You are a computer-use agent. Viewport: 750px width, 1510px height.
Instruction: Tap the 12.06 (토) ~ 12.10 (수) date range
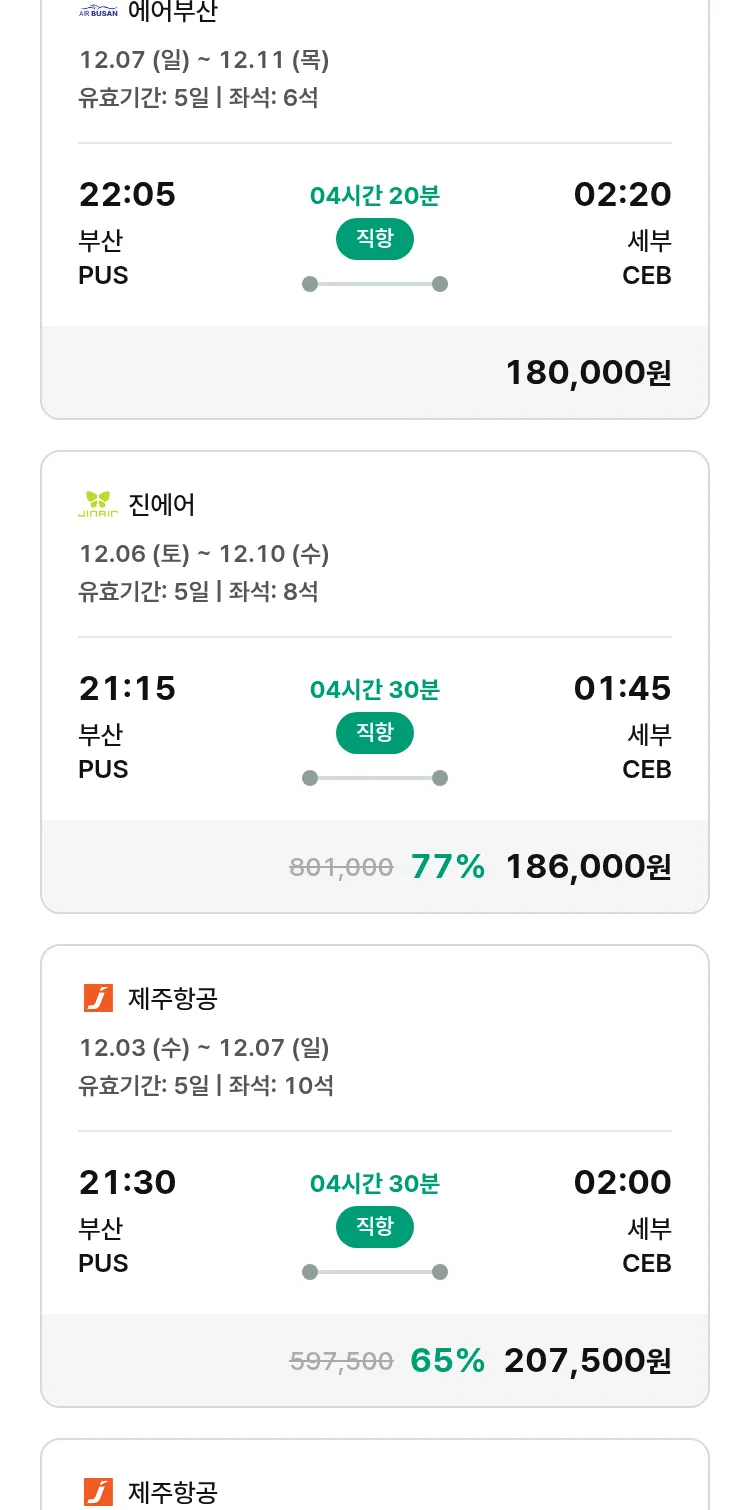pos(204,554)
